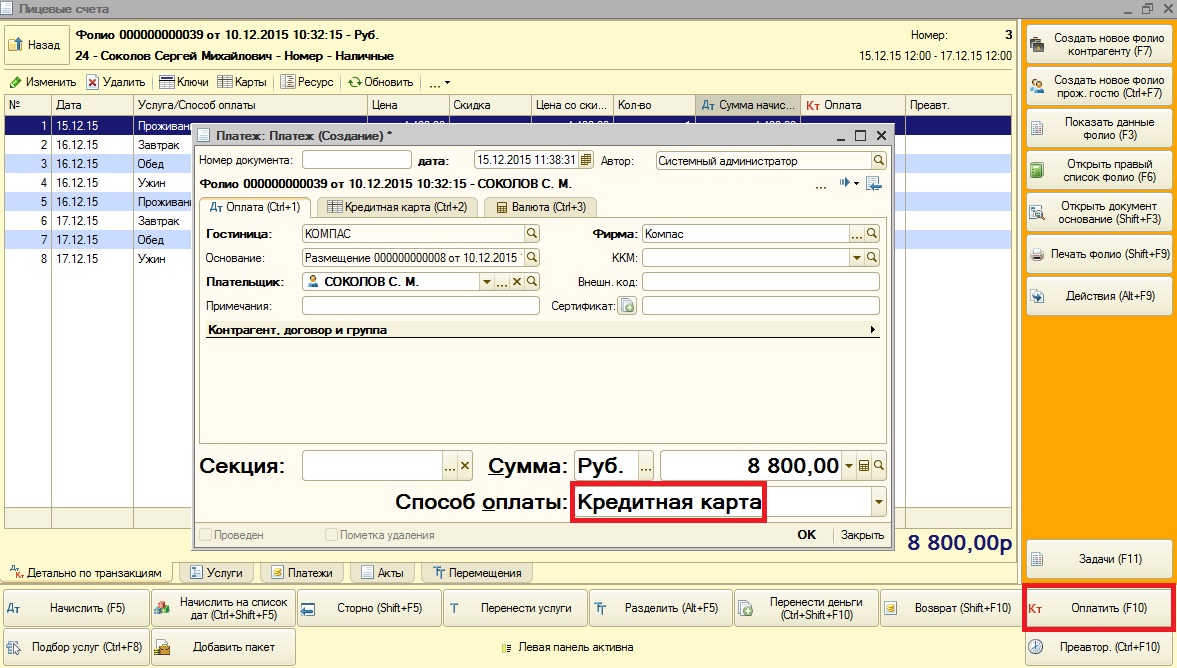Click Открыть документ основание (Shift+F3)
The image size is (1177, 668).
[1099, 212]
